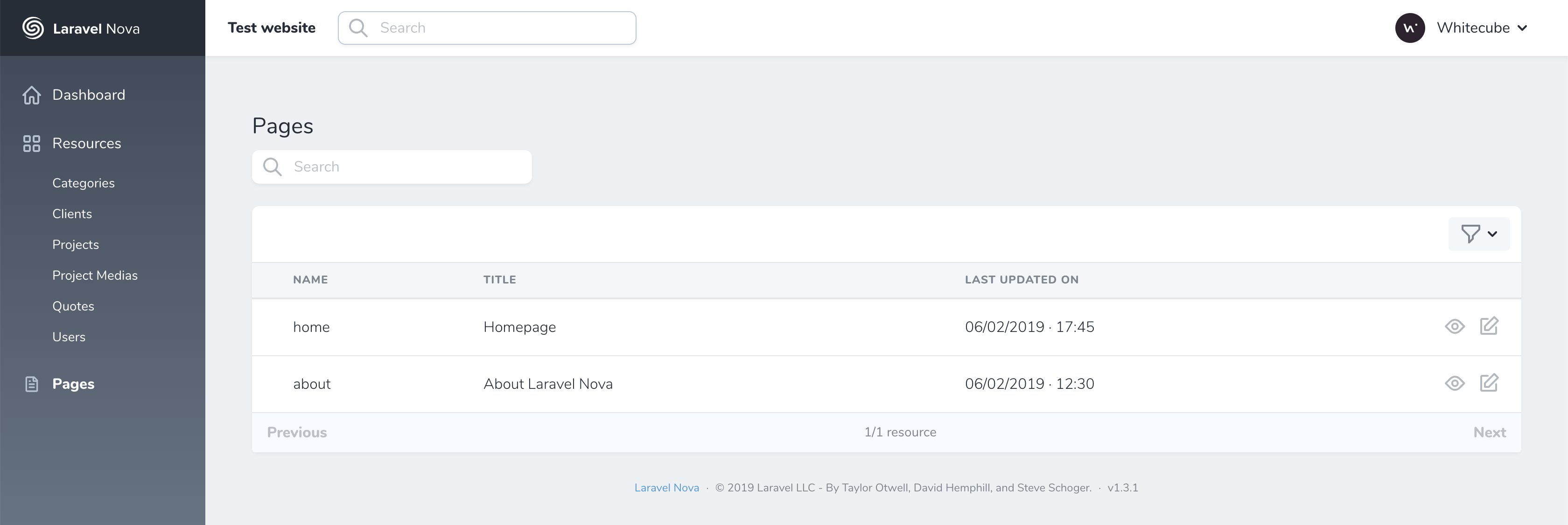This screenshot has width=1568, height=525.
Task: Click the Whitecube user avatar
Action: (x=1410, y=28)
